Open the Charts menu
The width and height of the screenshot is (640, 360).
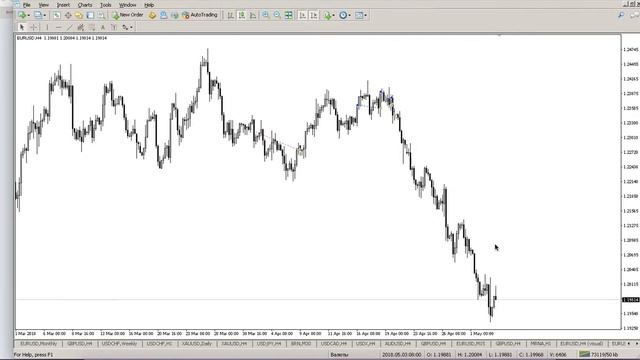click(x=84, y=5)
